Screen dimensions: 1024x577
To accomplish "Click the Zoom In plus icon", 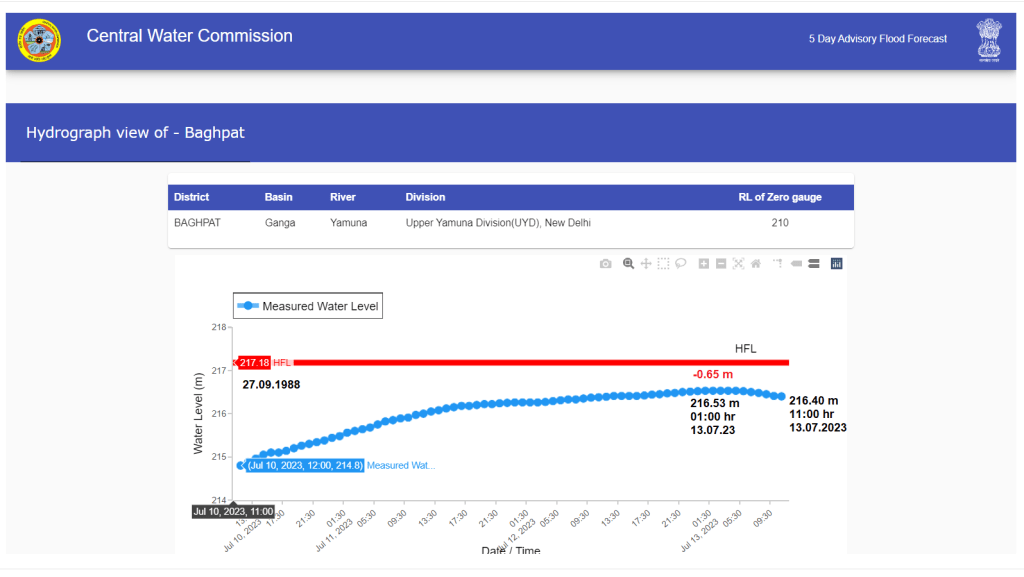I will tap(704, 264).
